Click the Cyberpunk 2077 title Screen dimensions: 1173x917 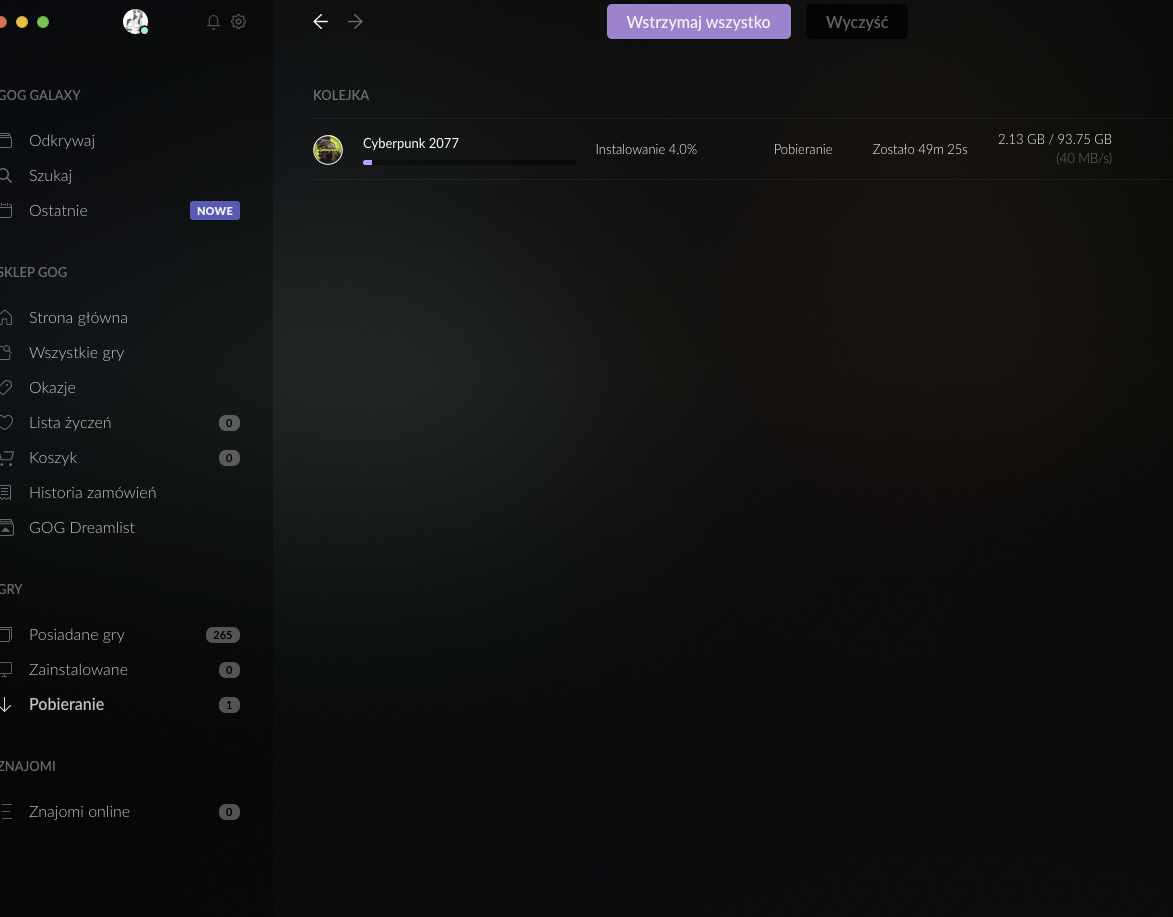411,143
